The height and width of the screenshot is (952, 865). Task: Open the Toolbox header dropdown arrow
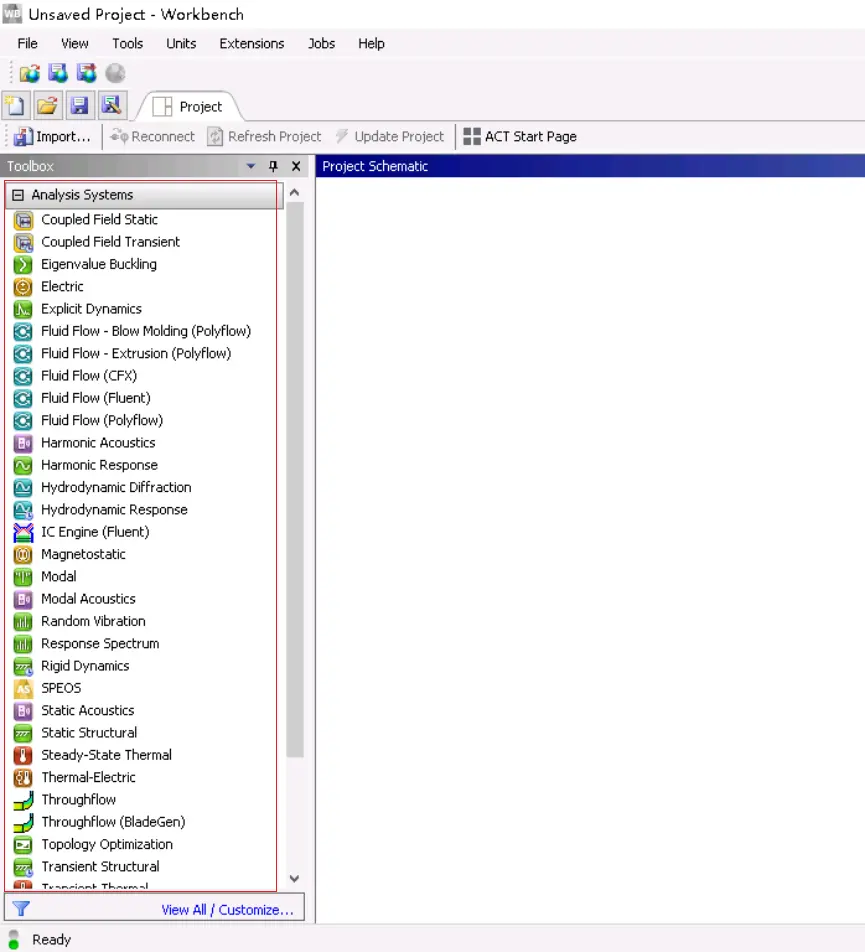[x=251, y=166]
